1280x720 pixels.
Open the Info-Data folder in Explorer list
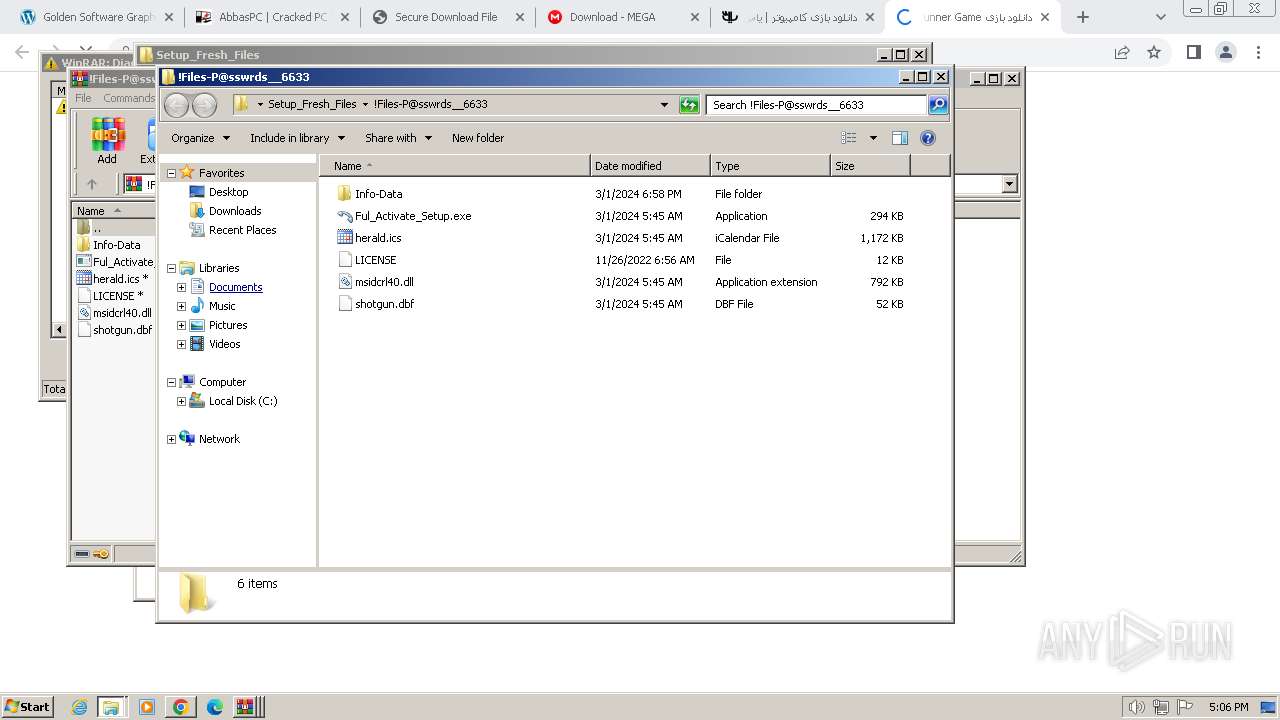[378, 194]
